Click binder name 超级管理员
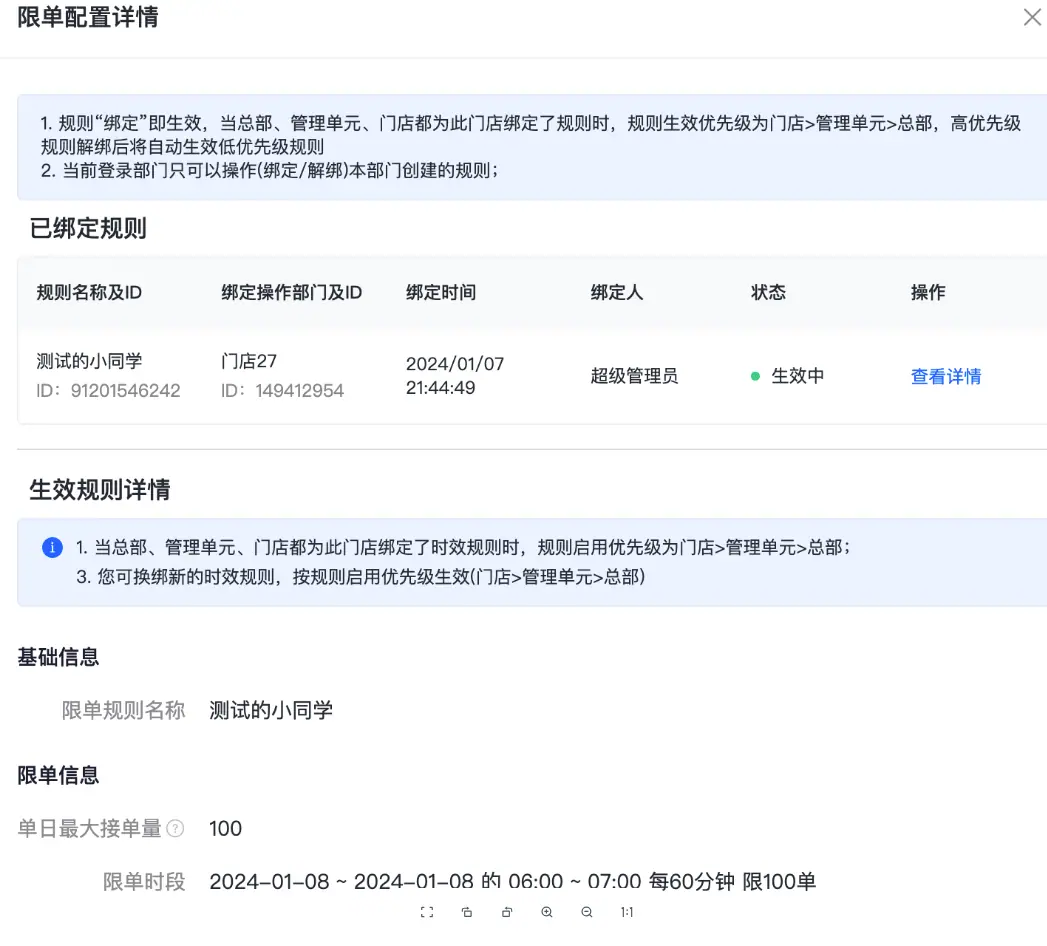The width and height of the screenshot is (1047, 946). pos(634,376)
